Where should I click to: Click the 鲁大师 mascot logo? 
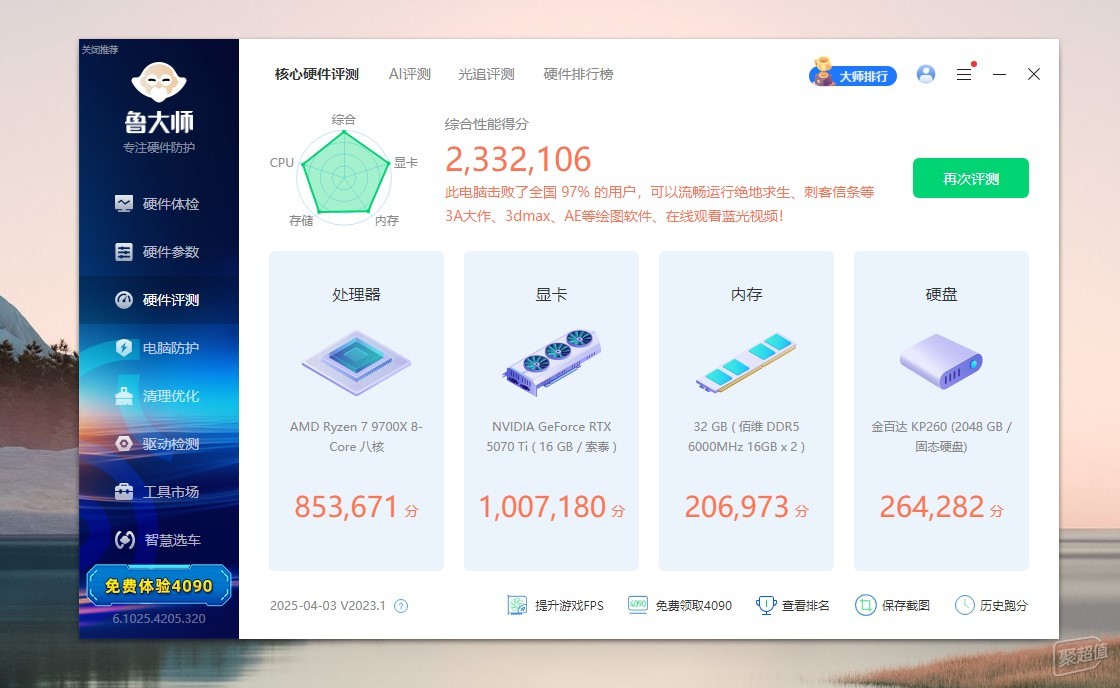159,82
